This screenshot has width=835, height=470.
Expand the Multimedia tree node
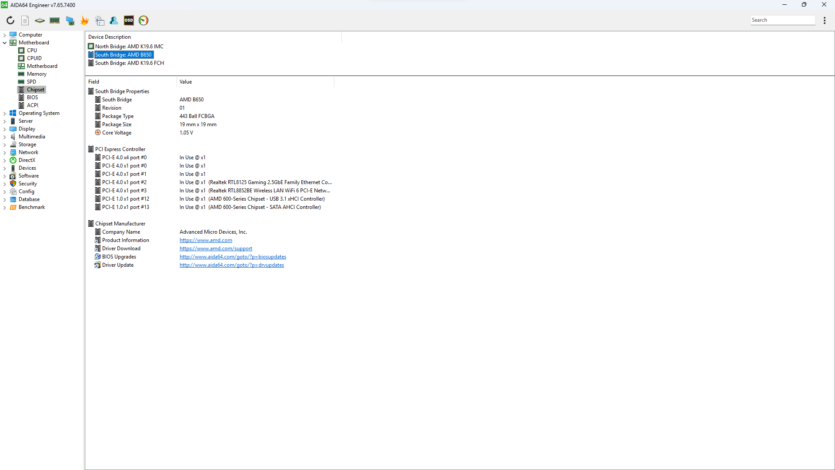(x=5, y=137)
